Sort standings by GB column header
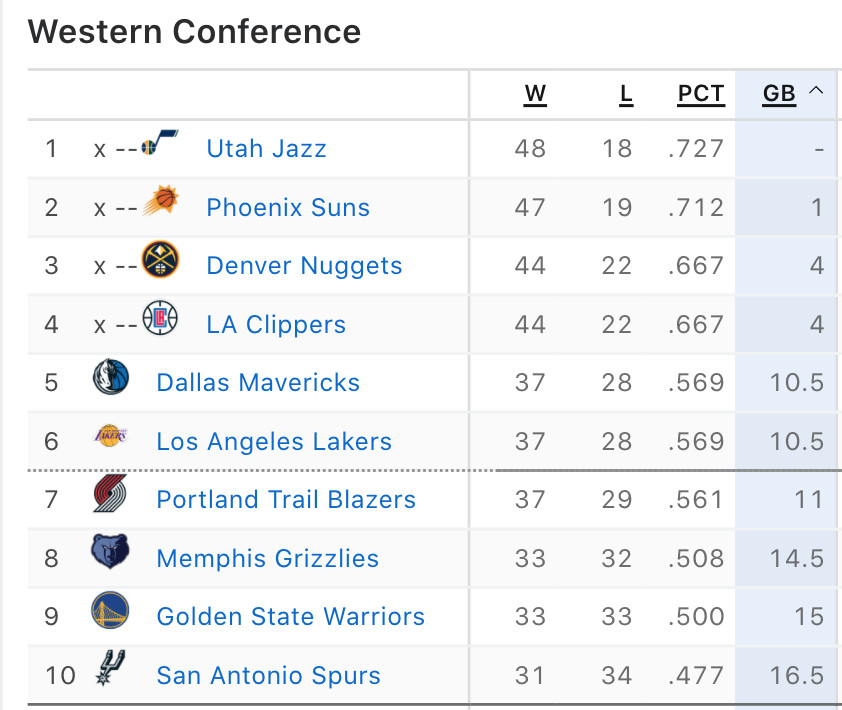 (x=779, y=94)
